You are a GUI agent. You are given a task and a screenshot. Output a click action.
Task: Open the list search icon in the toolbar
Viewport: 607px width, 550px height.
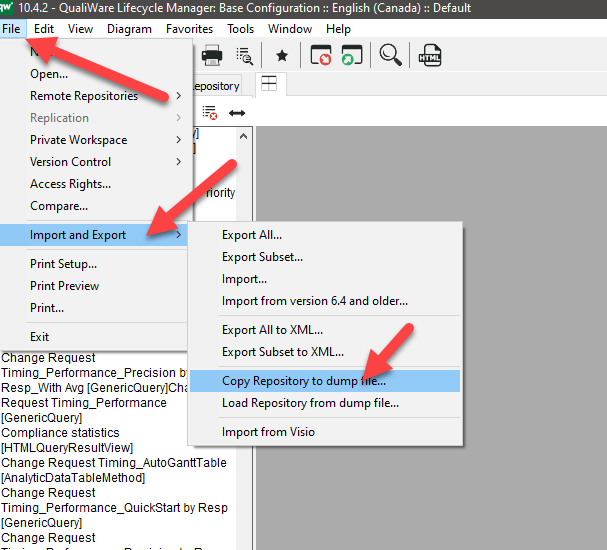(x=245, y=56)
